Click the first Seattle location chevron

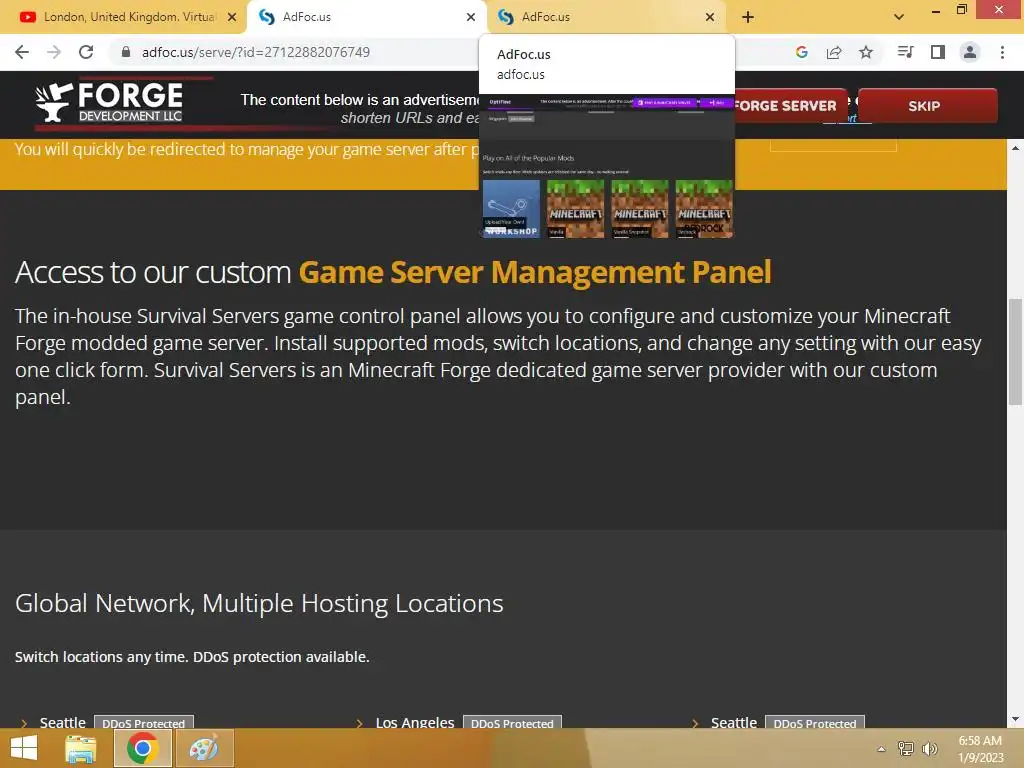click(x=24, y=724)
